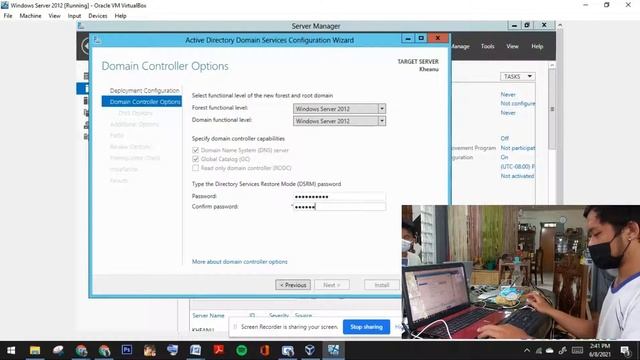Open the TASKS dropdown in Server Manager

tap(517, 76)
